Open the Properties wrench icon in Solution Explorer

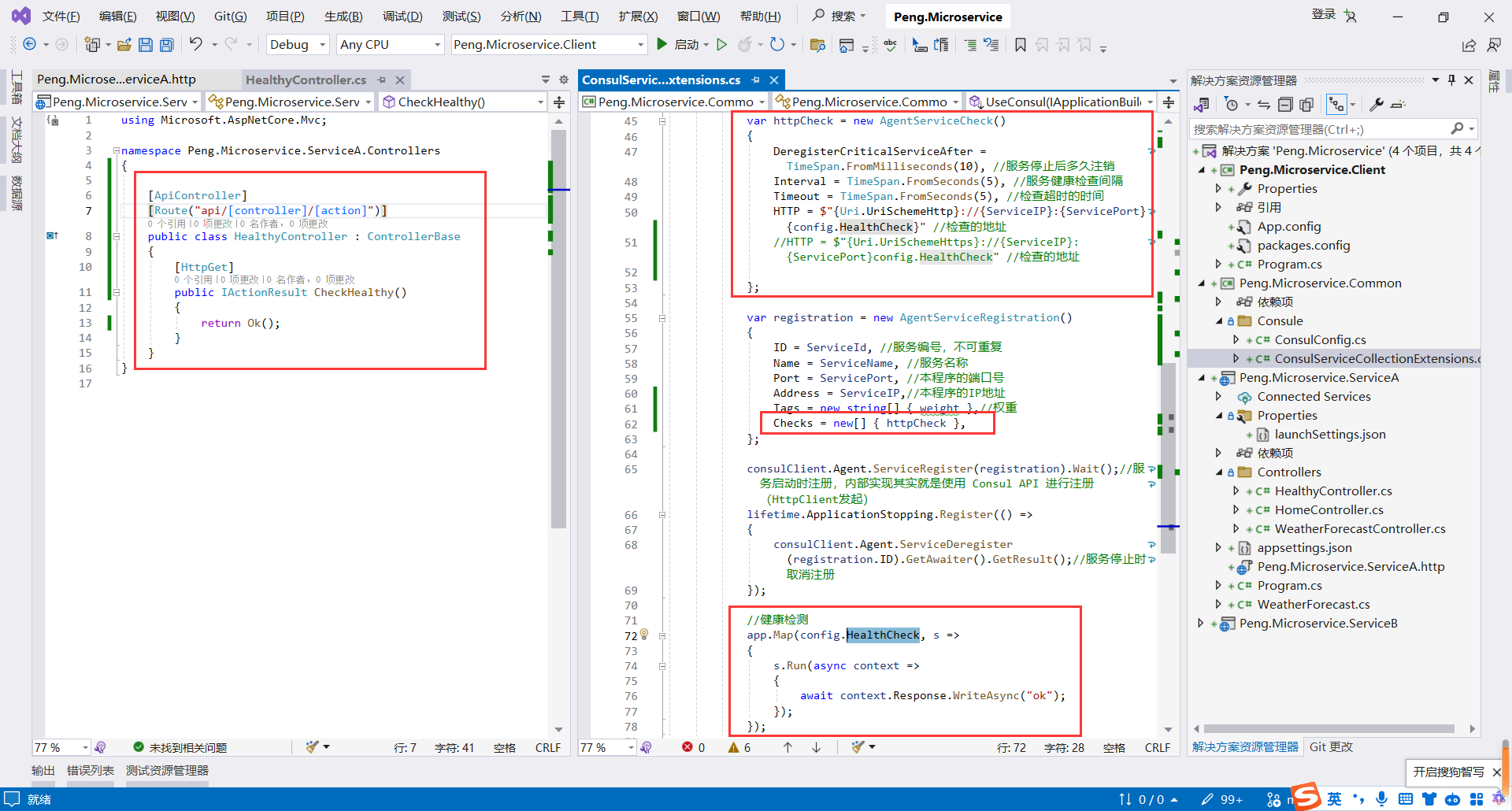coord(1377,105)
